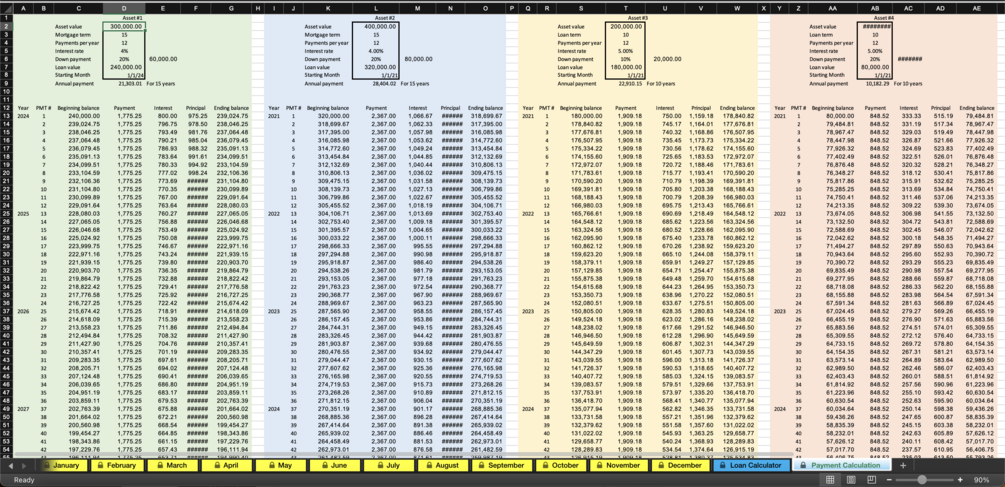Click the 'Mortgage term' label under Asset #1
The width and height of the screenshot is (1005, 487).
(x=71, y=35)
